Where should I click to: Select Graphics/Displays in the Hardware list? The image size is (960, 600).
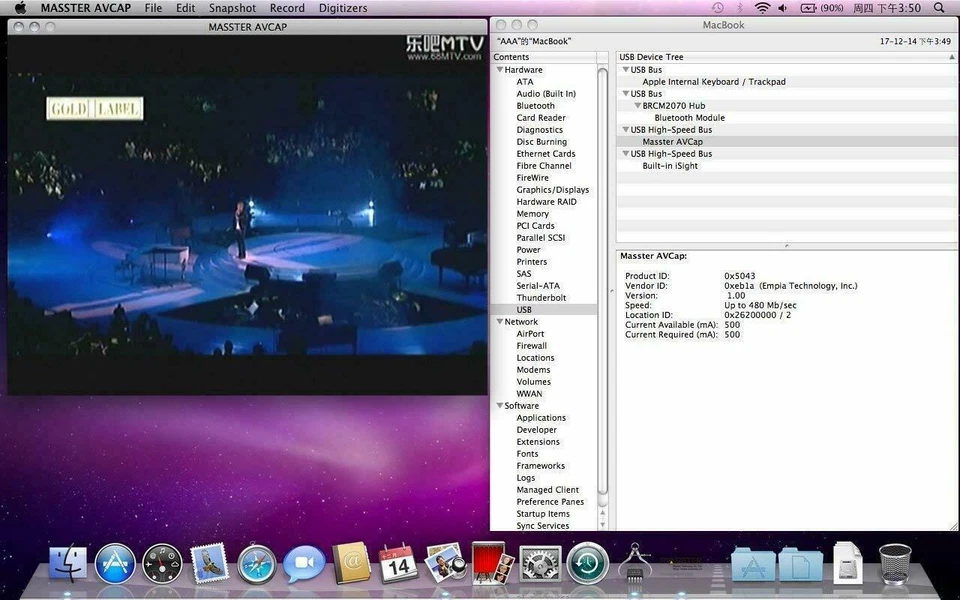coord(553,189)
